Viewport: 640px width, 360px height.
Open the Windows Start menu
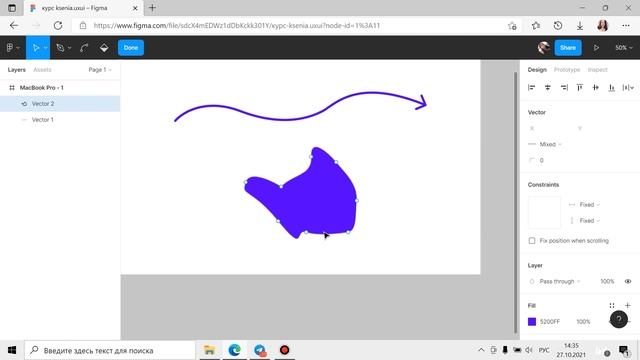(12, 350)
